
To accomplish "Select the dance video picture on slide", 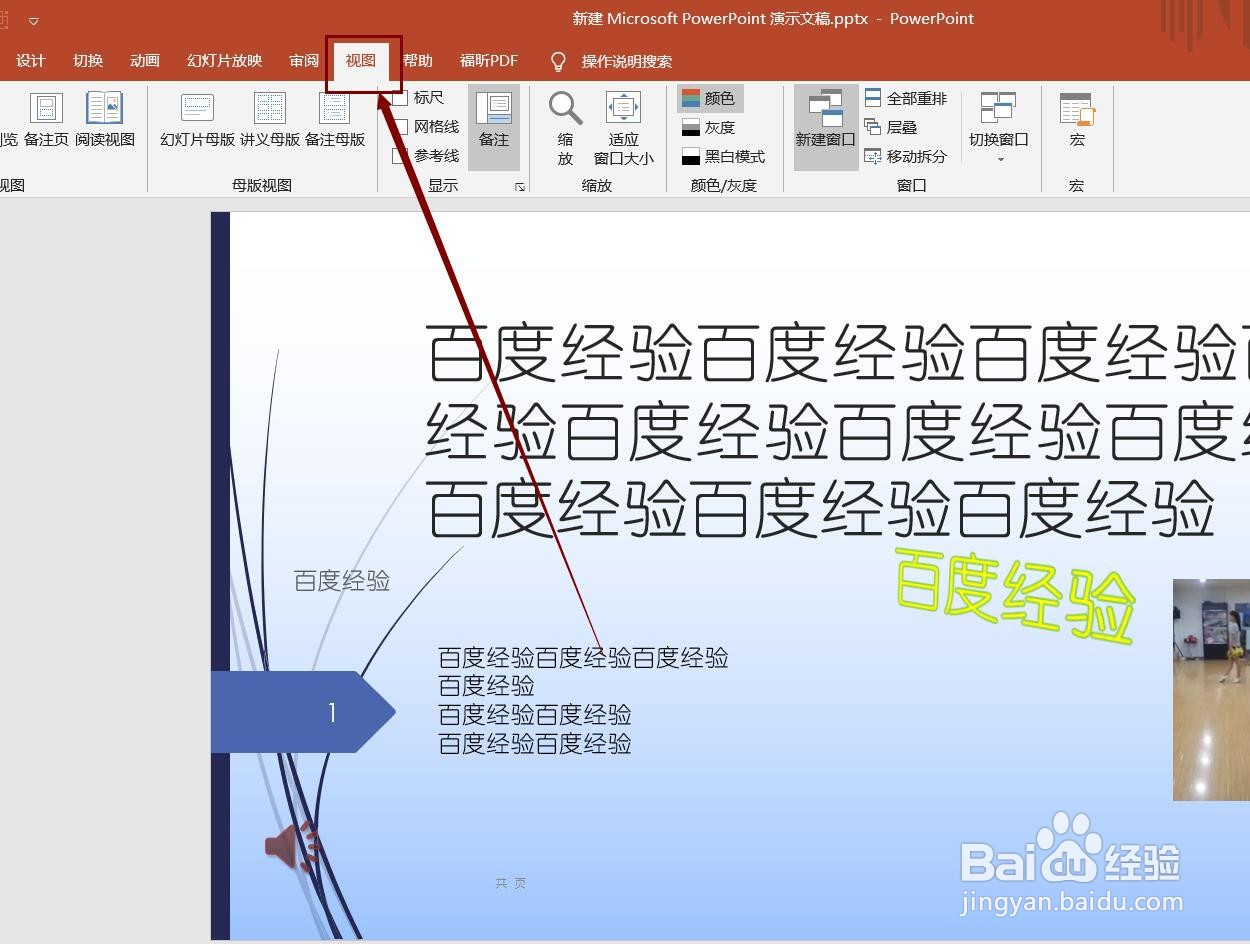I will point(1211,690).
